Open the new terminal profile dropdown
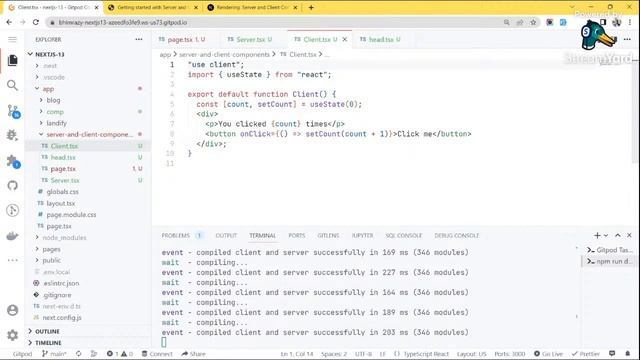Viewport: 640px width, 360px height. pos(606,236)
